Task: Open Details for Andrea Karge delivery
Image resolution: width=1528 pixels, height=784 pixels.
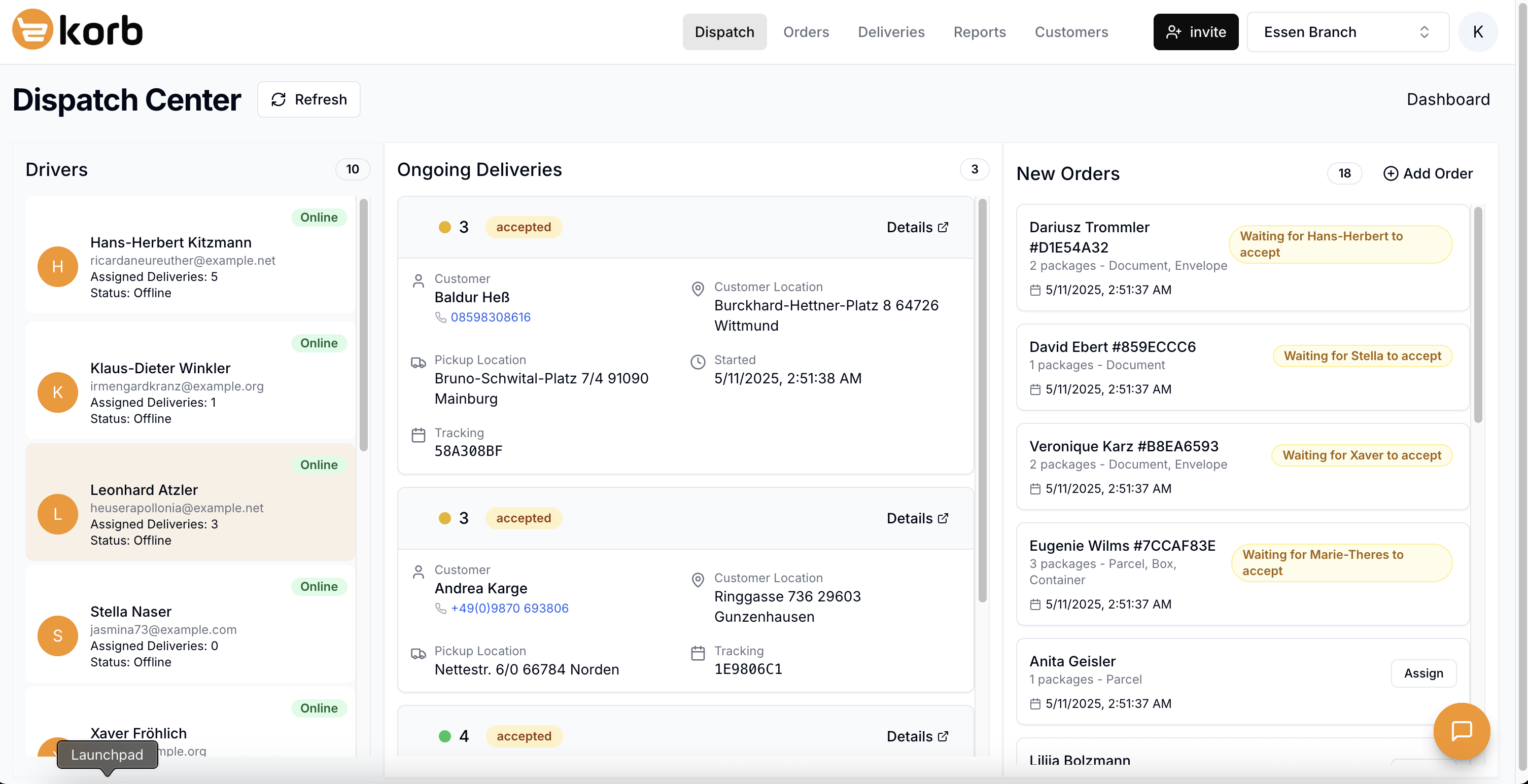Action: coord(917,518)
